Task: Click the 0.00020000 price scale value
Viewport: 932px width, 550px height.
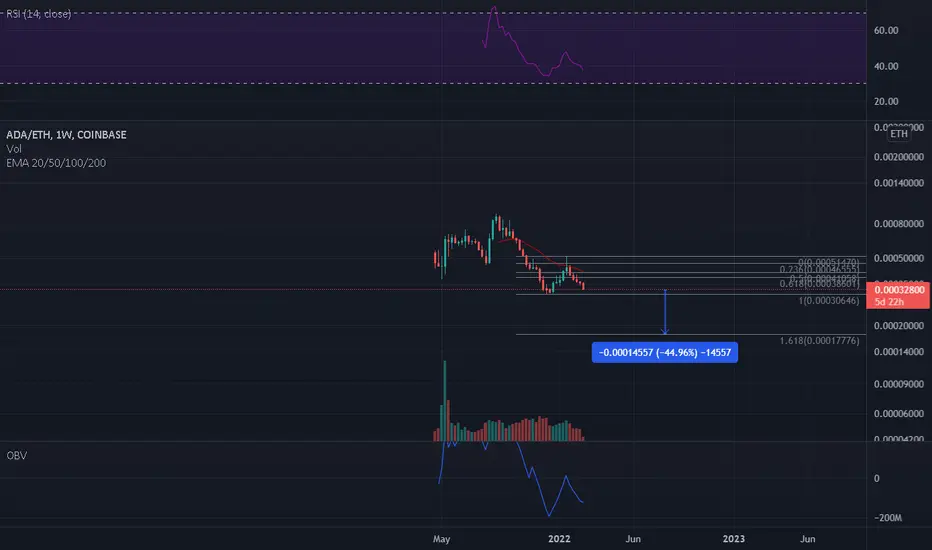Action: 898,326
